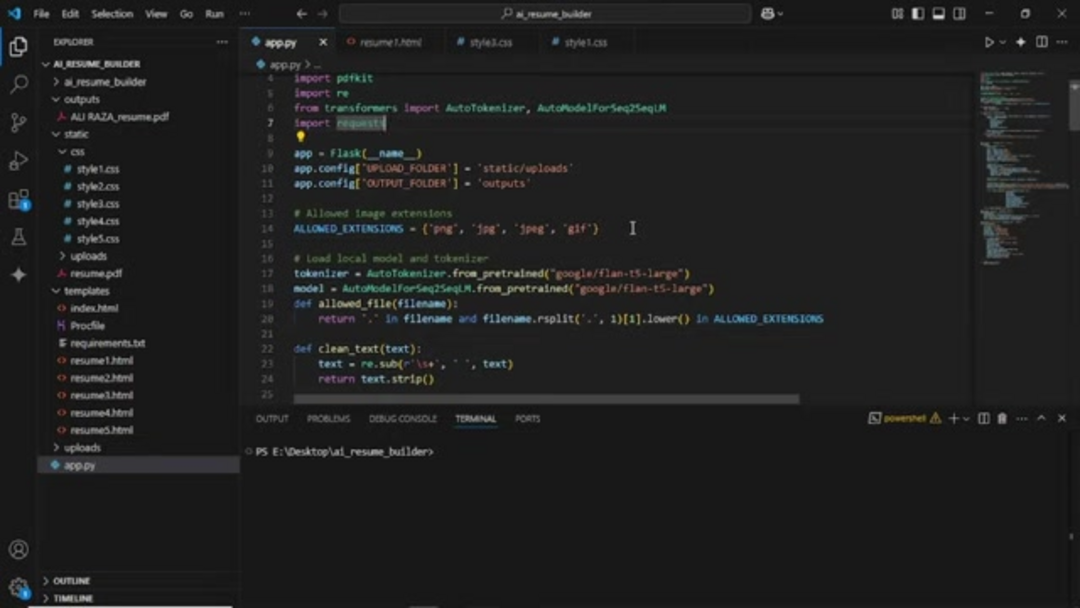Open Run and Debug view
Screen dimensions: 1080x608
click(x=18, y=161)
